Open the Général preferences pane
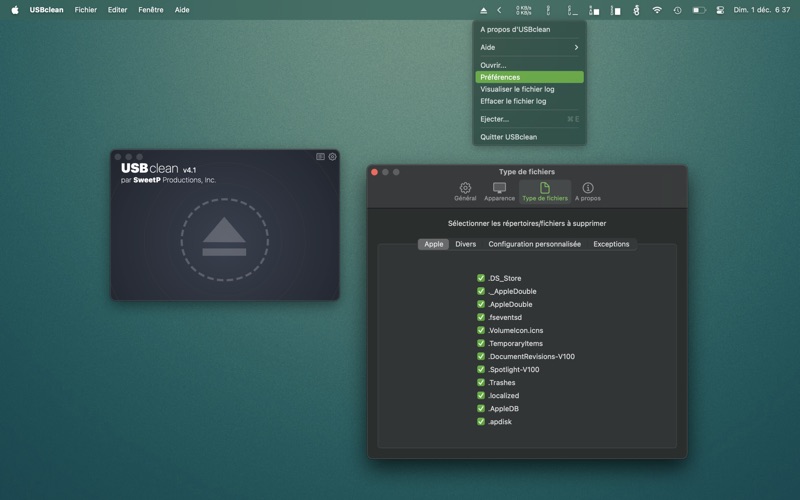800x500 pixels. (465, 192)
